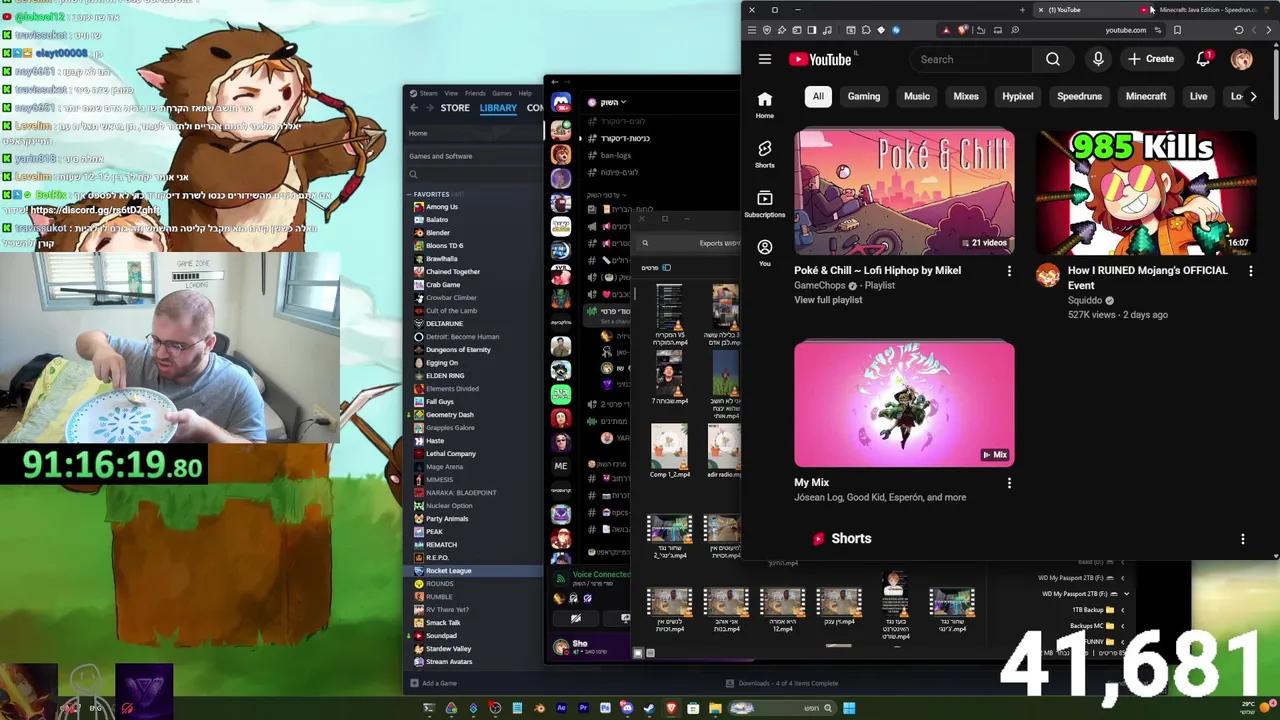The image size is (1280, 720).
Task: Select the Gaming filter chip
Action: (x=864, y=96)
